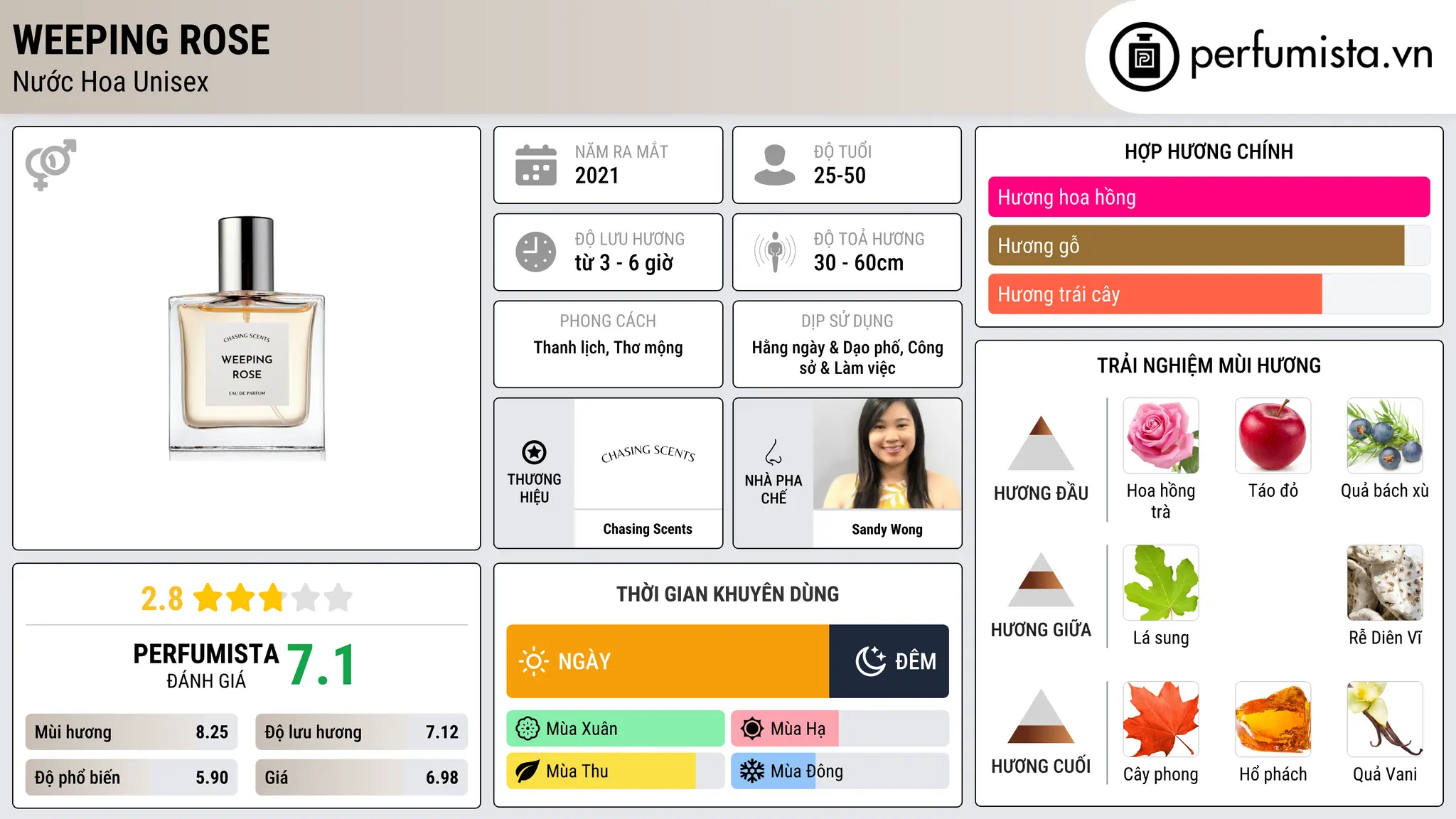Click the nose icon above Nhà pha chế
1456x819 pixels.
point(773,451)
